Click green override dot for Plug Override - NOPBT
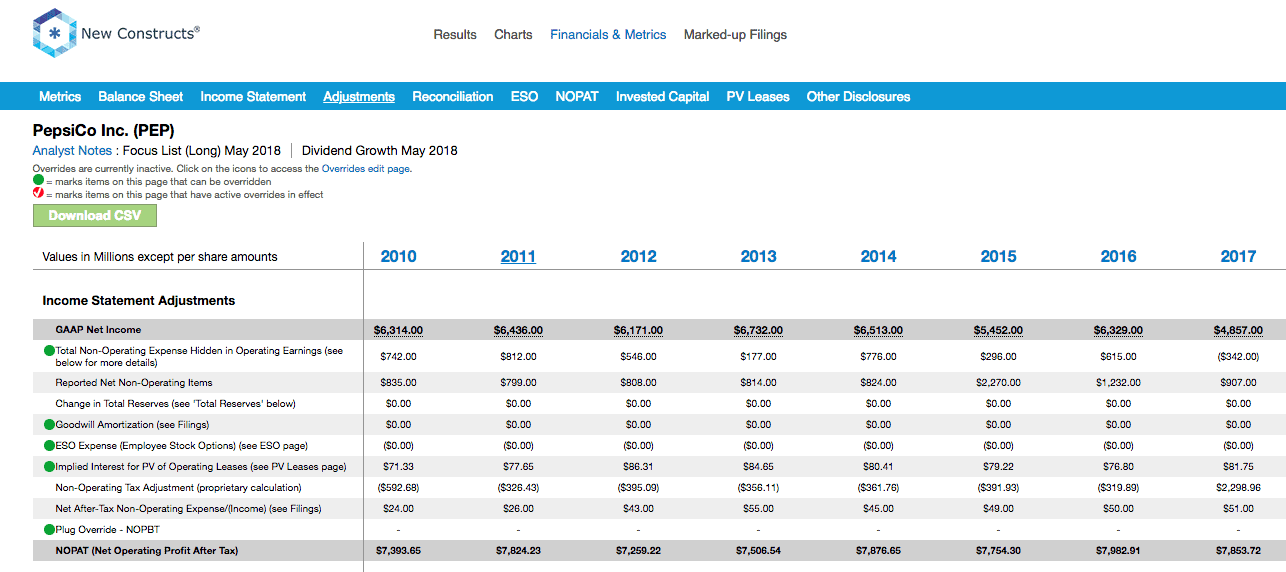The width and height of the screenshot is (1286, 572). pos(49,530)
